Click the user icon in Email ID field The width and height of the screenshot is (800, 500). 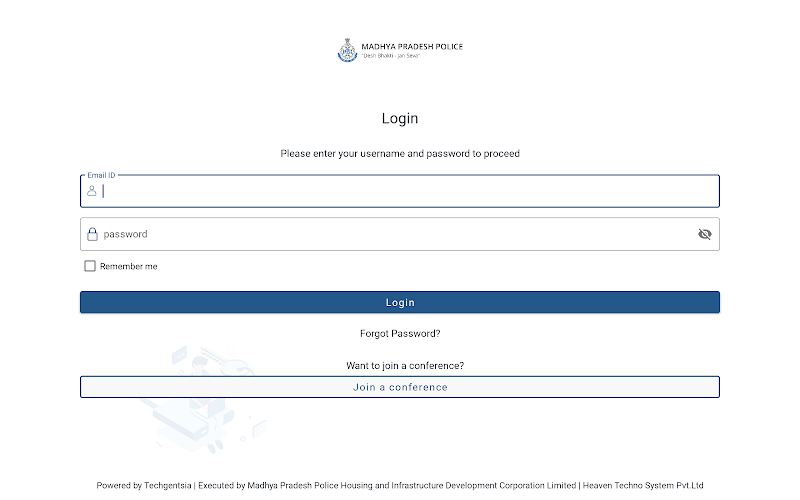click(91, 191)
